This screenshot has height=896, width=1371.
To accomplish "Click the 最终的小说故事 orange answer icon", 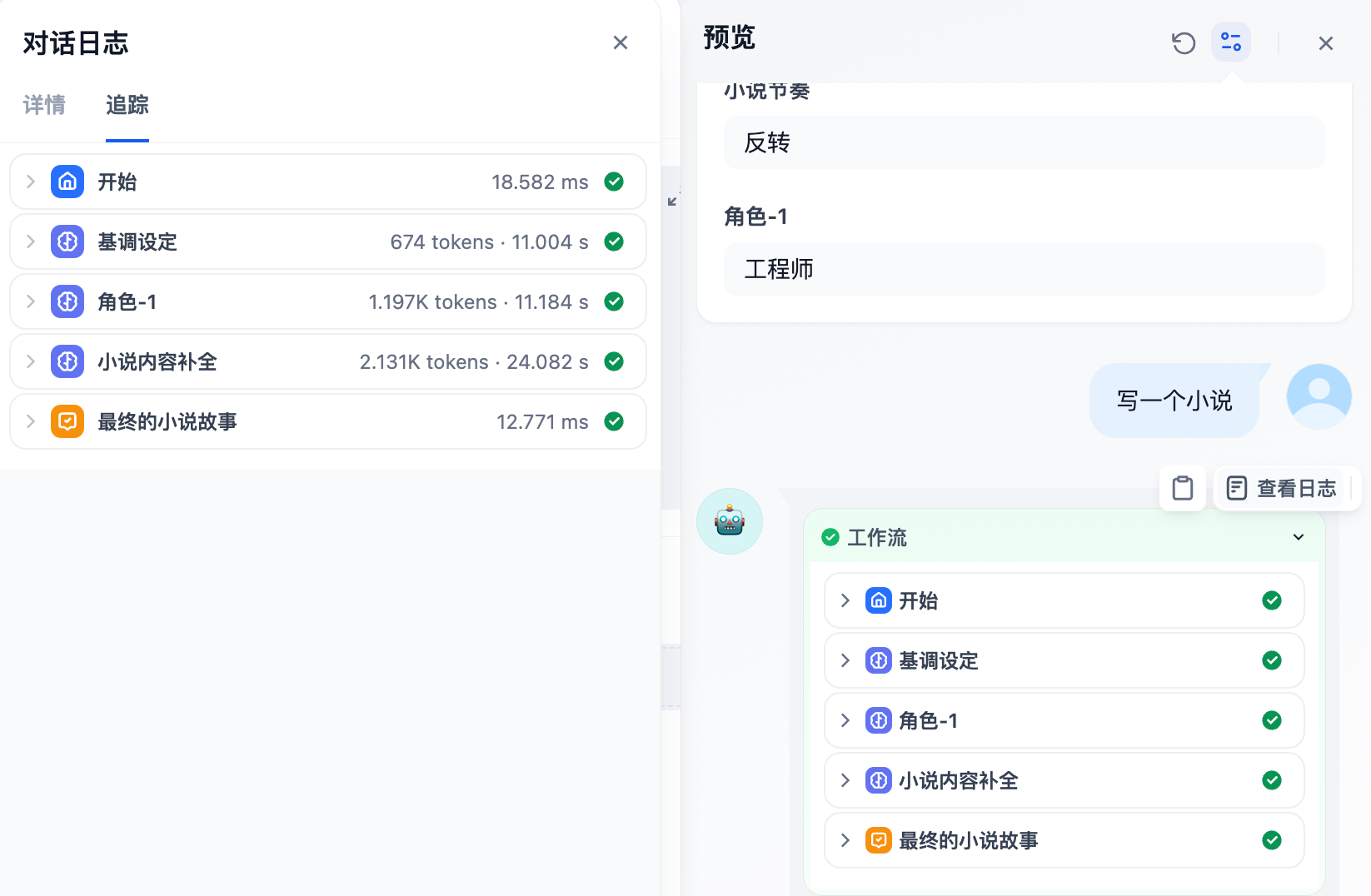I will (x=67, y=421).
